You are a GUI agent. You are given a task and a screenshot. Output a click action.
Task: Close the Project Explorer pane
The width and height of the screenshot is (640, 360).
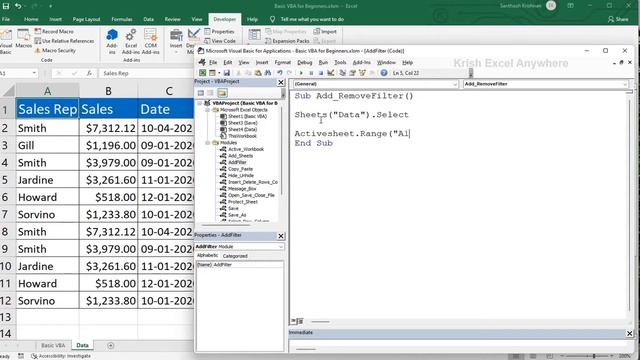(281, 82)
